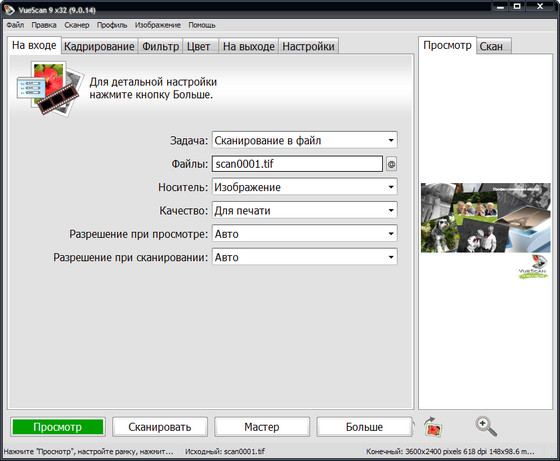The image size is (560, 461).
Task: Click the VueScan logo in the title bar
Action: click(9, 10)
